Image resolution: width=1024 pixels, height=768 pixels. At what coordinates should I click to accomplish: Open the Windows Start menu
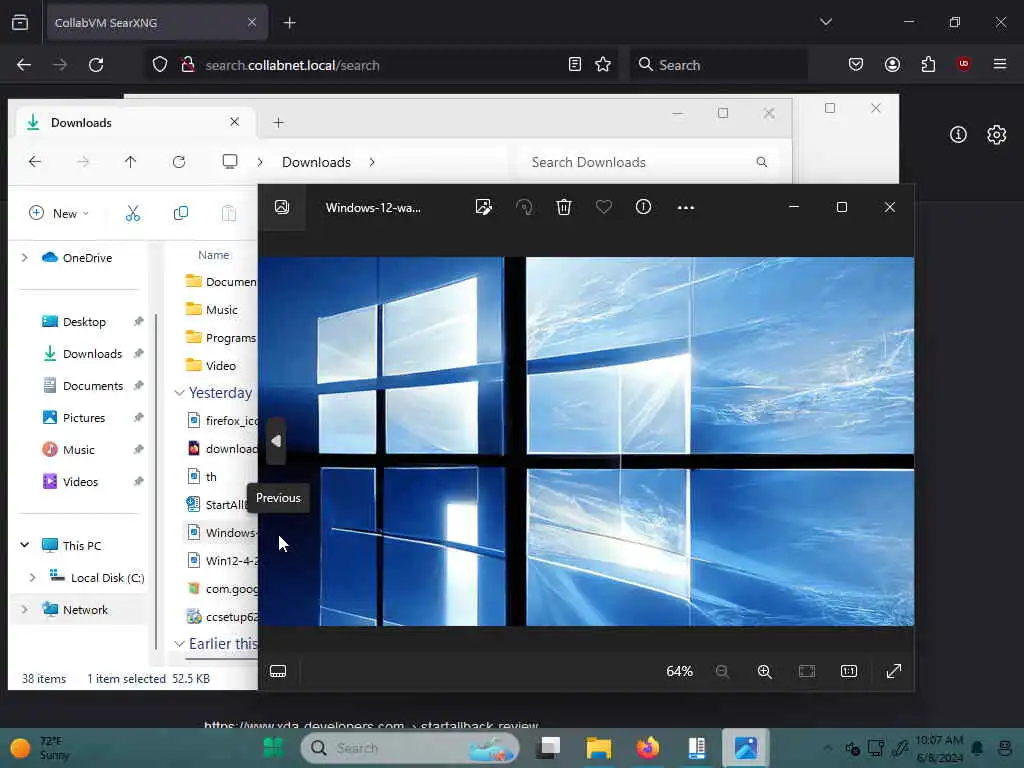coord(273,747)
